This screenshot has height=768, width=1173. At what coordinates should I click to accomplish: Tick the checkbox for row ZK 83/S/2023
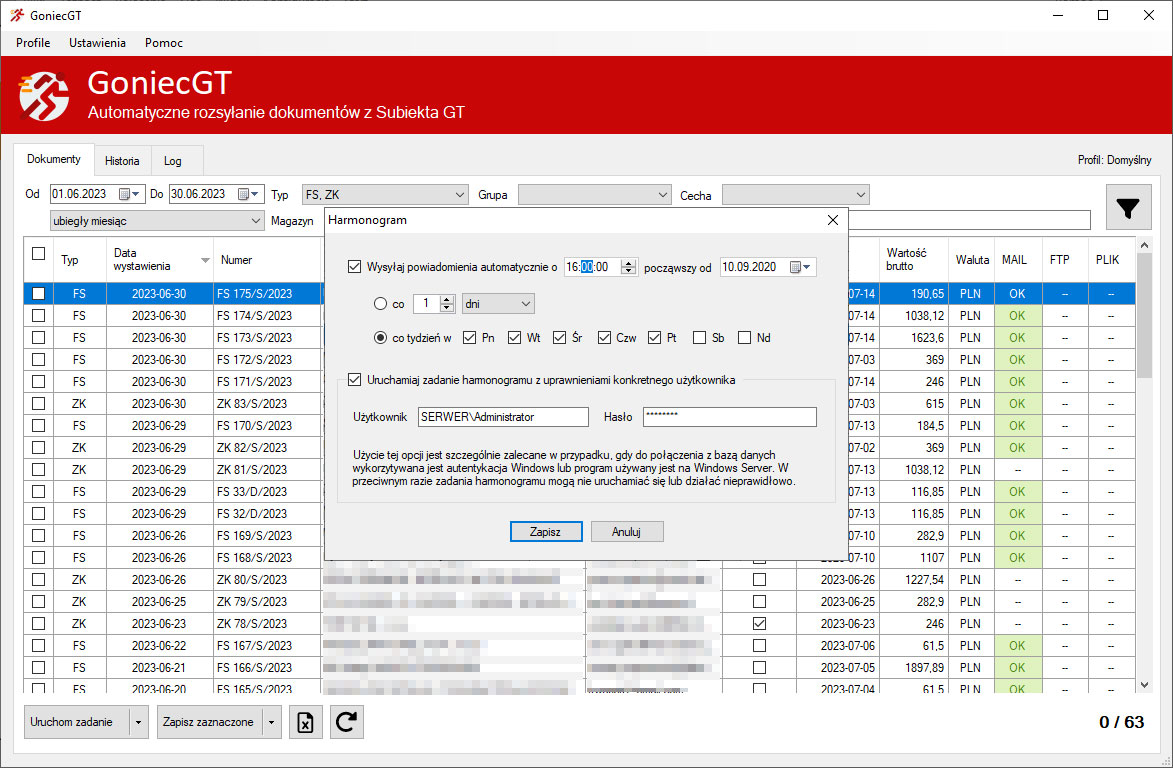39,404
